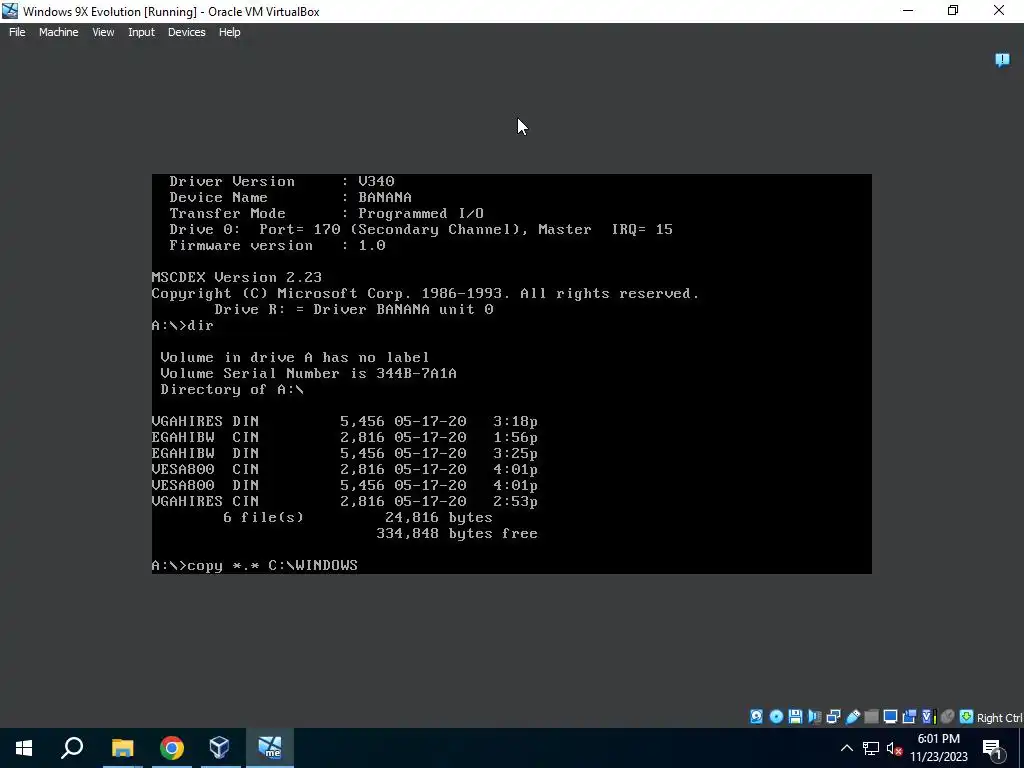Open the Input menu
This screenshot has width=1024, height=768.
pos(141,32)
